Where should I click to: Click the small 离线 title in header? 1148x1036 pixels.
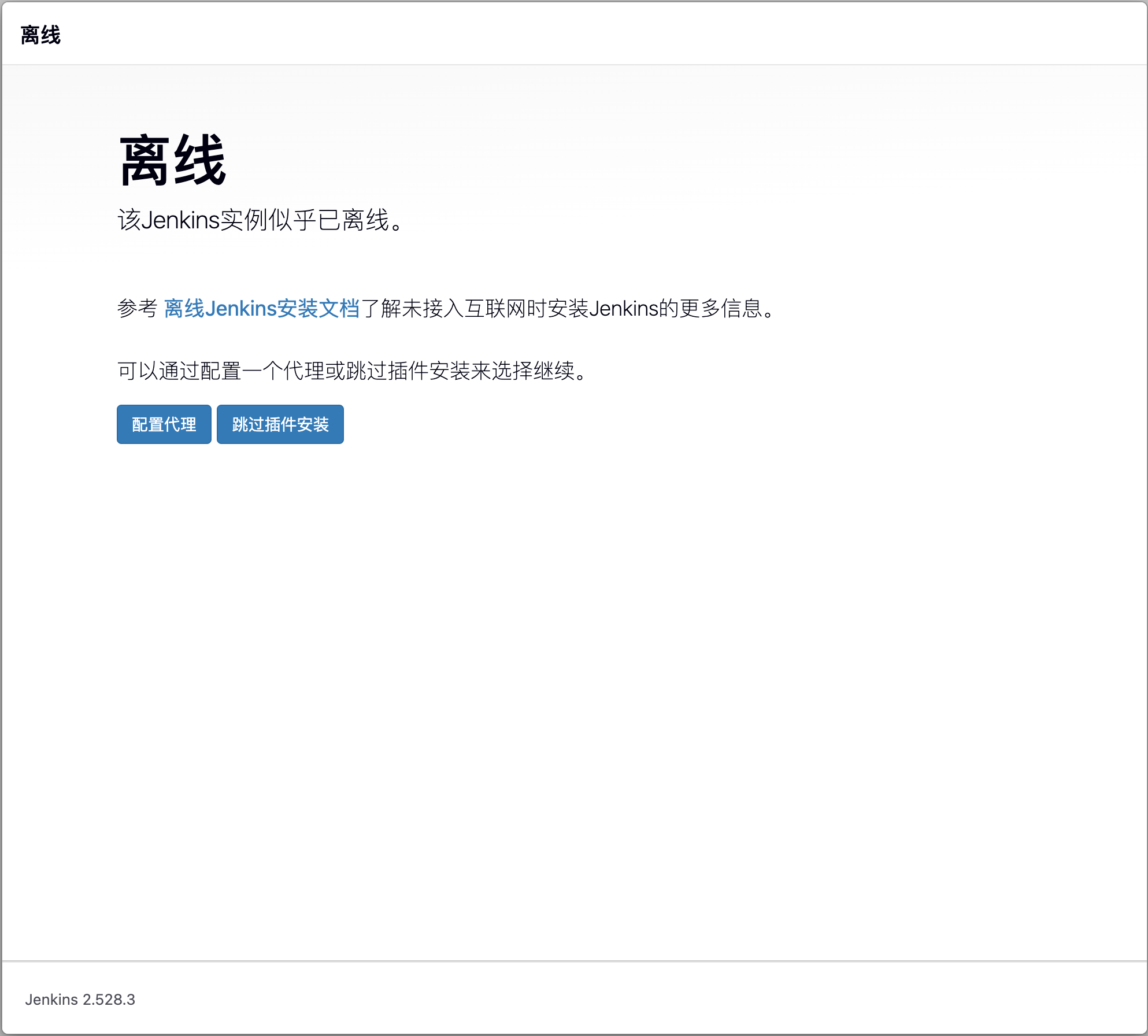[x=40, y=35]
